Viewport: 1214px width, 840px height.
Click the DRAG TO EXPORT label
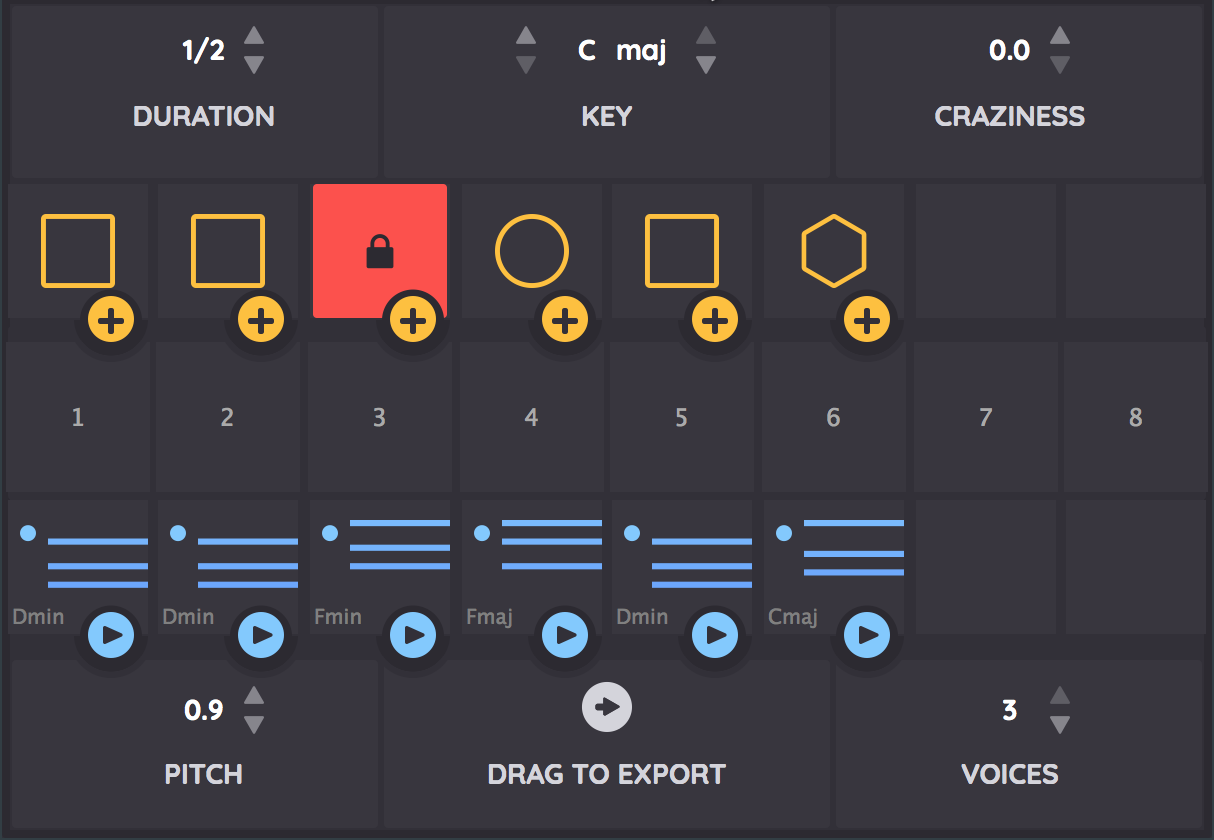click(606, 774)
